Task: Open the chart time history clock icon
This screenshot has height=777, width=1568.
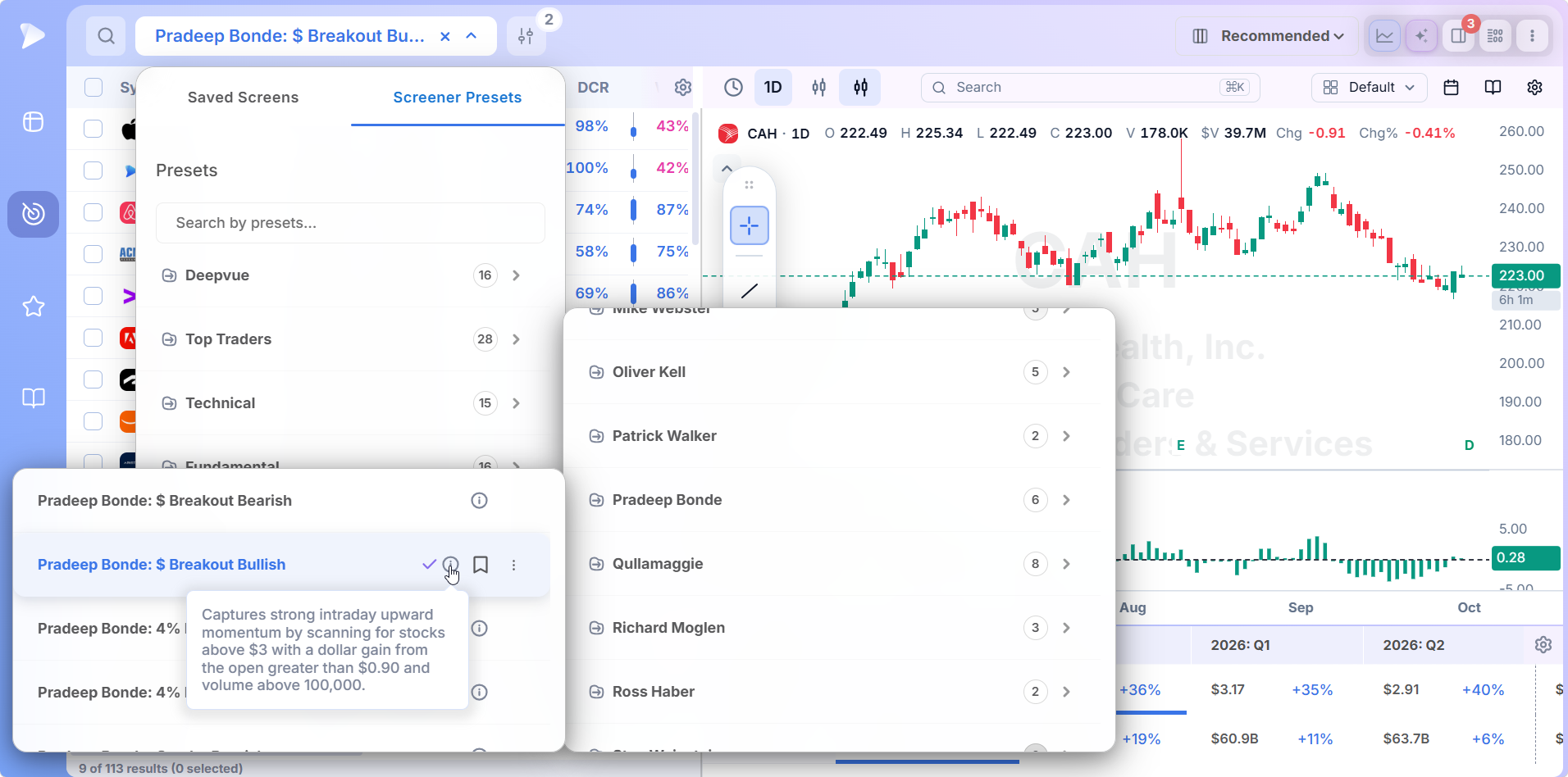Action: [x=733, y=88]
